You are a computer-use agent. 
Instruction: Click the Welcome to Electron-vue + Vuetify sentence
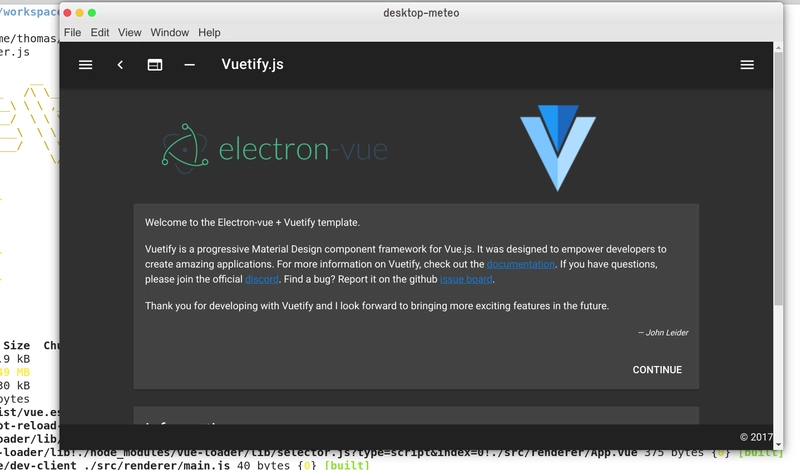tap(252, 222)
